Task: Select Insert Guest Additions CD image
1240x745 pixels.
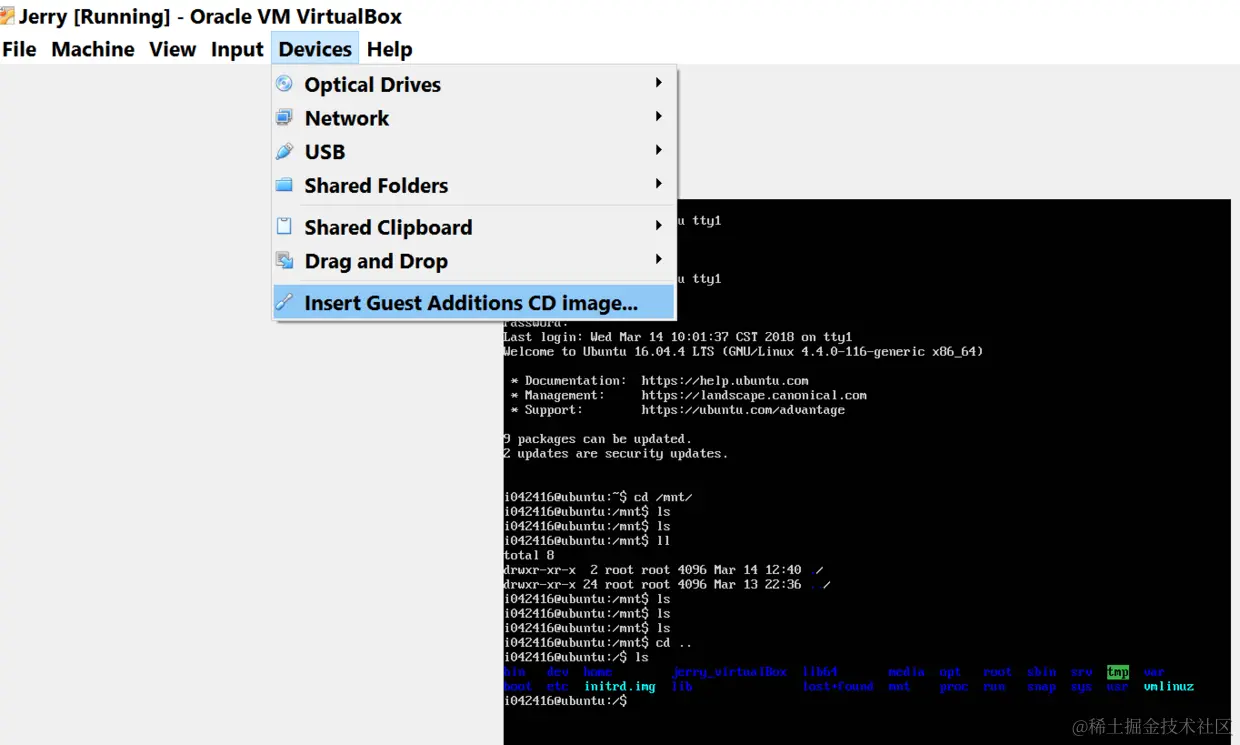Action: [474, 302]
